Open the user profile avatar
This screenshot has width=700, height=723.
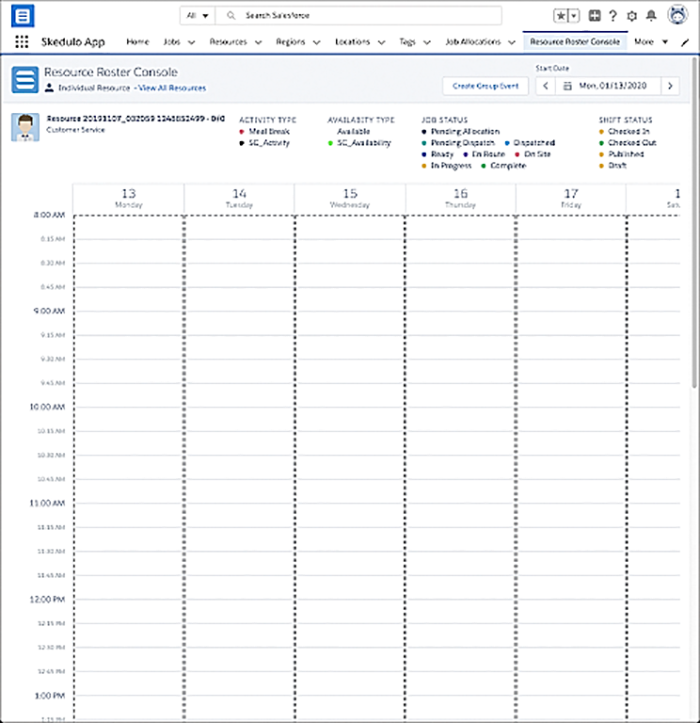point(677,15)
